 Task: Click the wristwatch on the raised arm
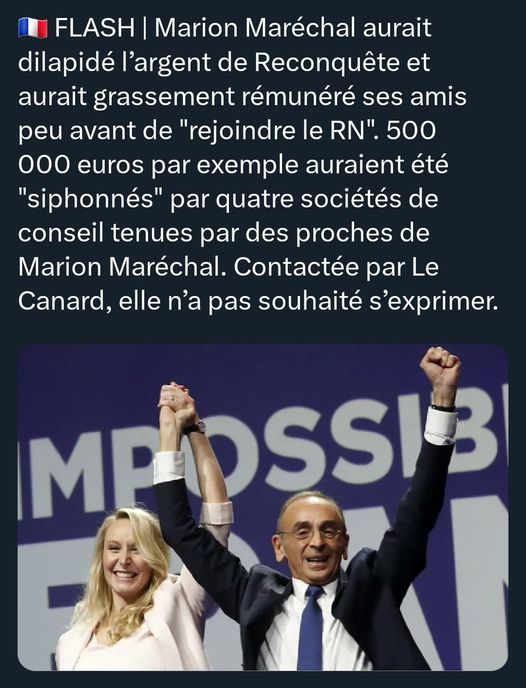[x=194, y=428]
